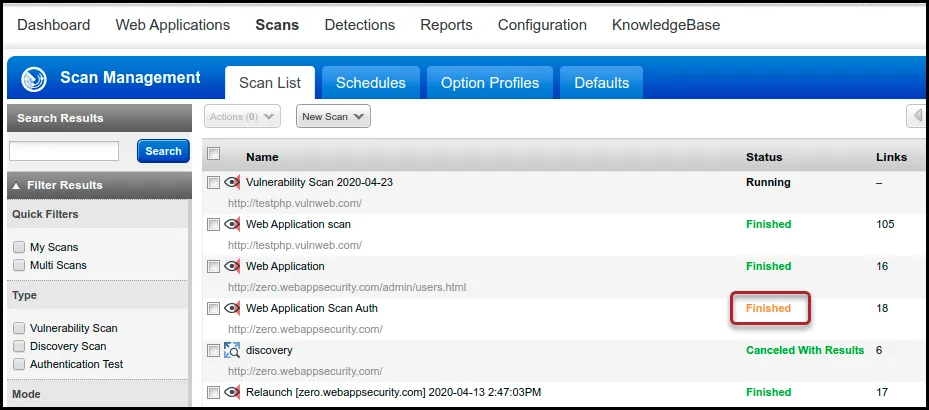The width and height of the screenshot is (929, 410).
Task: Tick the select-all checkbox in table header
Action: 214,154
